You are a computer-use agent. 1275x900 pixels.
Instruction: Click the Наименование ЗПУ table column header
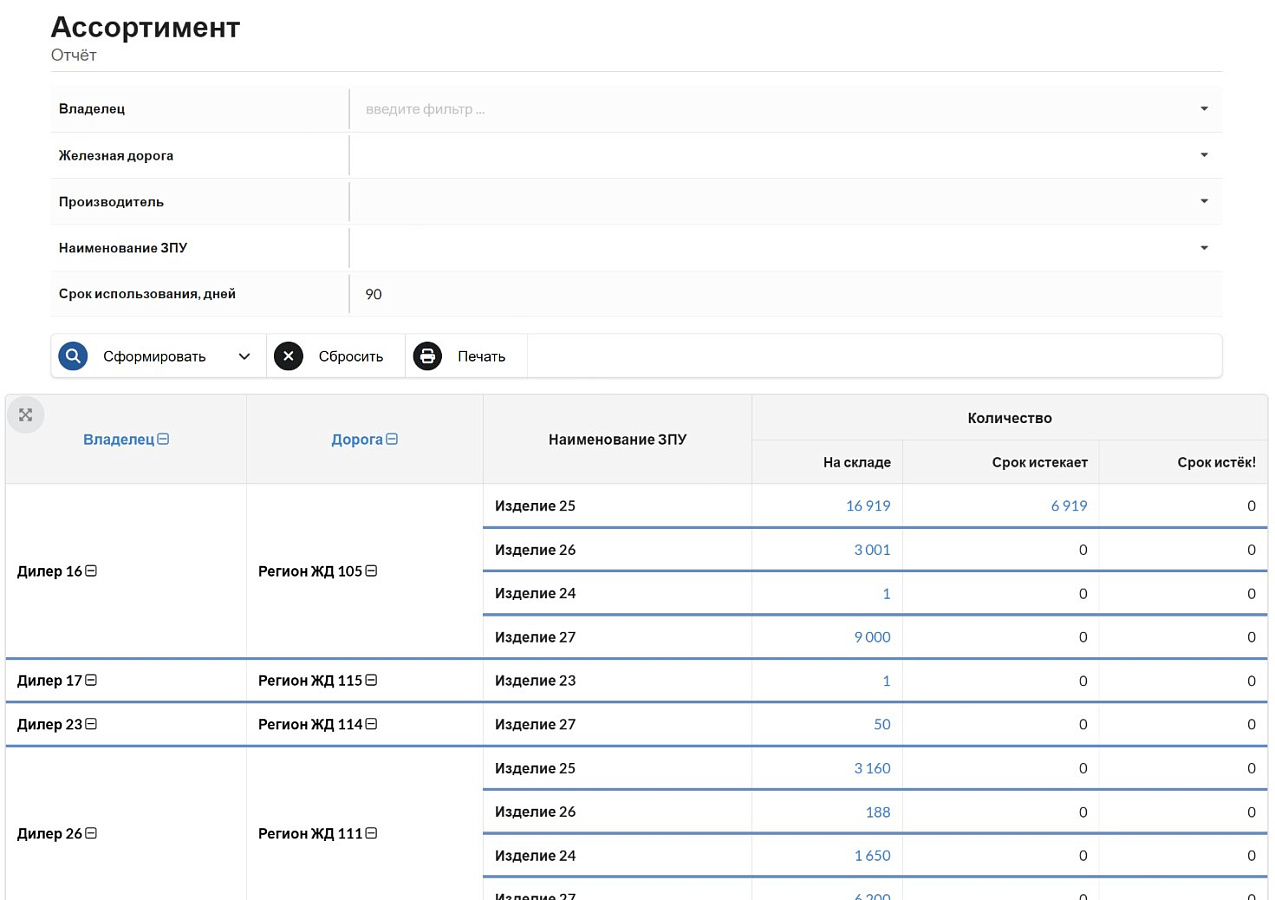coord(617,439)
